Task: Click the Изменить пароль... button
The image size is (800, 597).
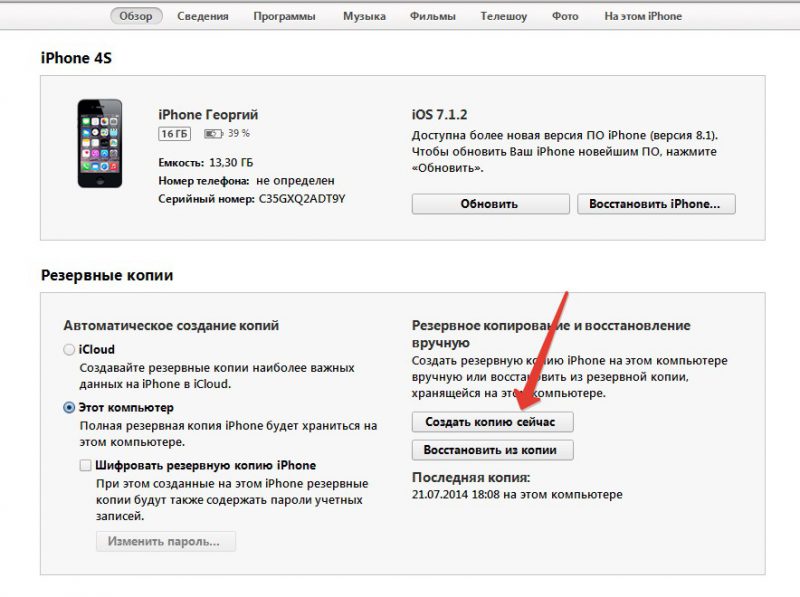Action: click(x=166, y=541)
